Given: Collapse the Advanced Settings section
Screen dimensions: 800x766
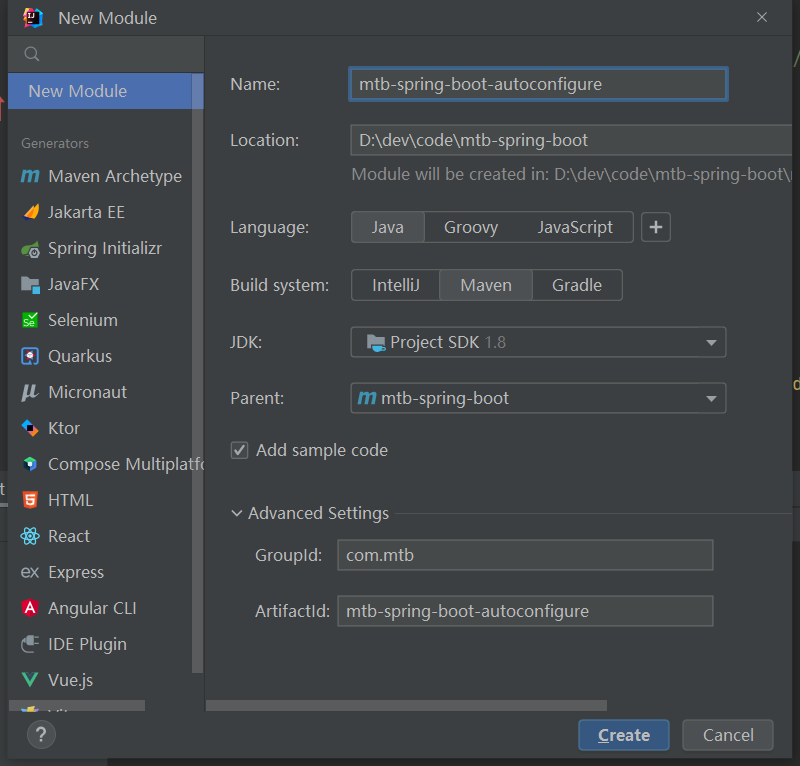Looking at the screenshot, I should (236, 513).
